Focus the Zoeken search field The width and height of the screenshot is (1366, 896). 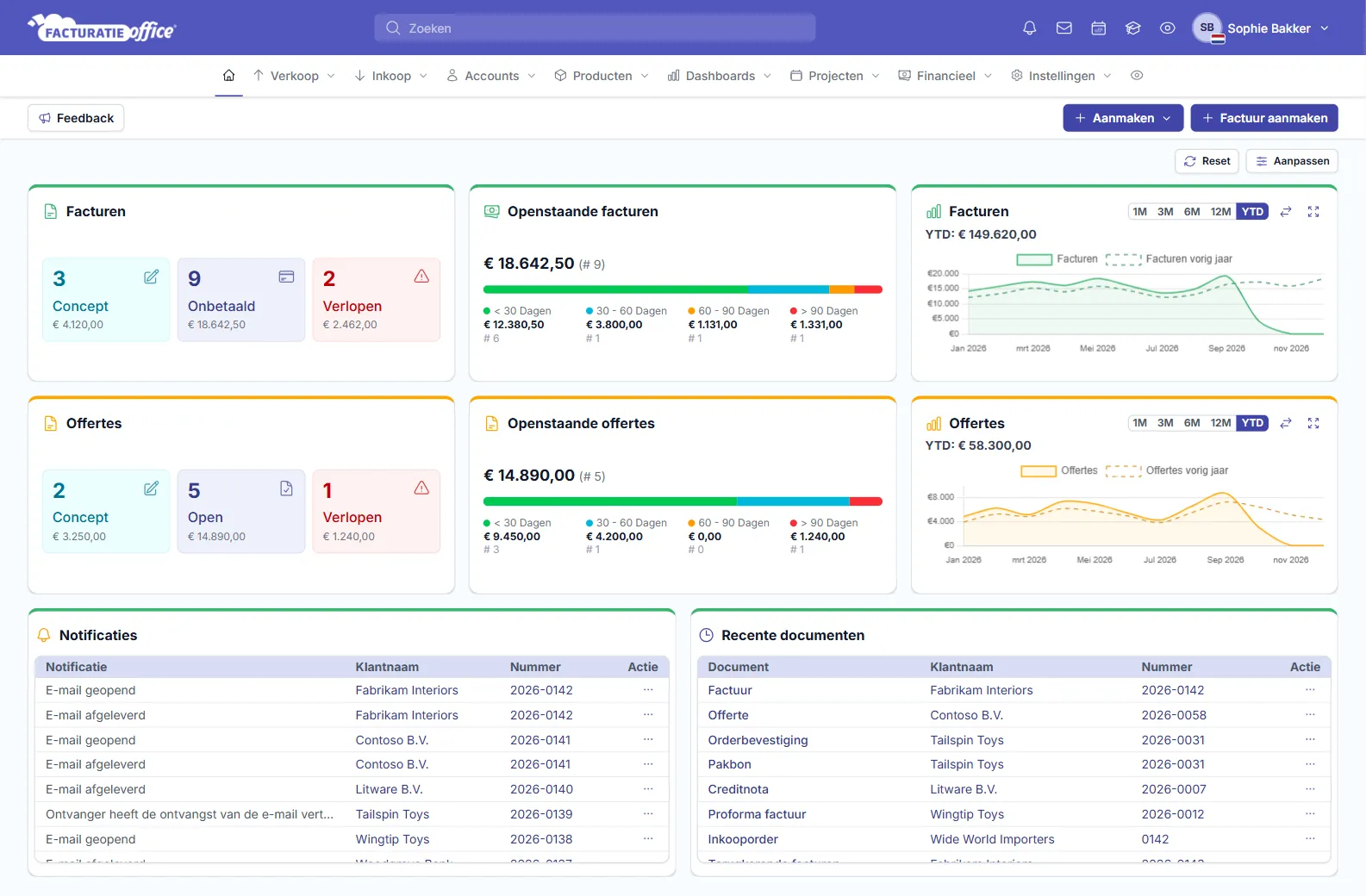coord(595,28)
